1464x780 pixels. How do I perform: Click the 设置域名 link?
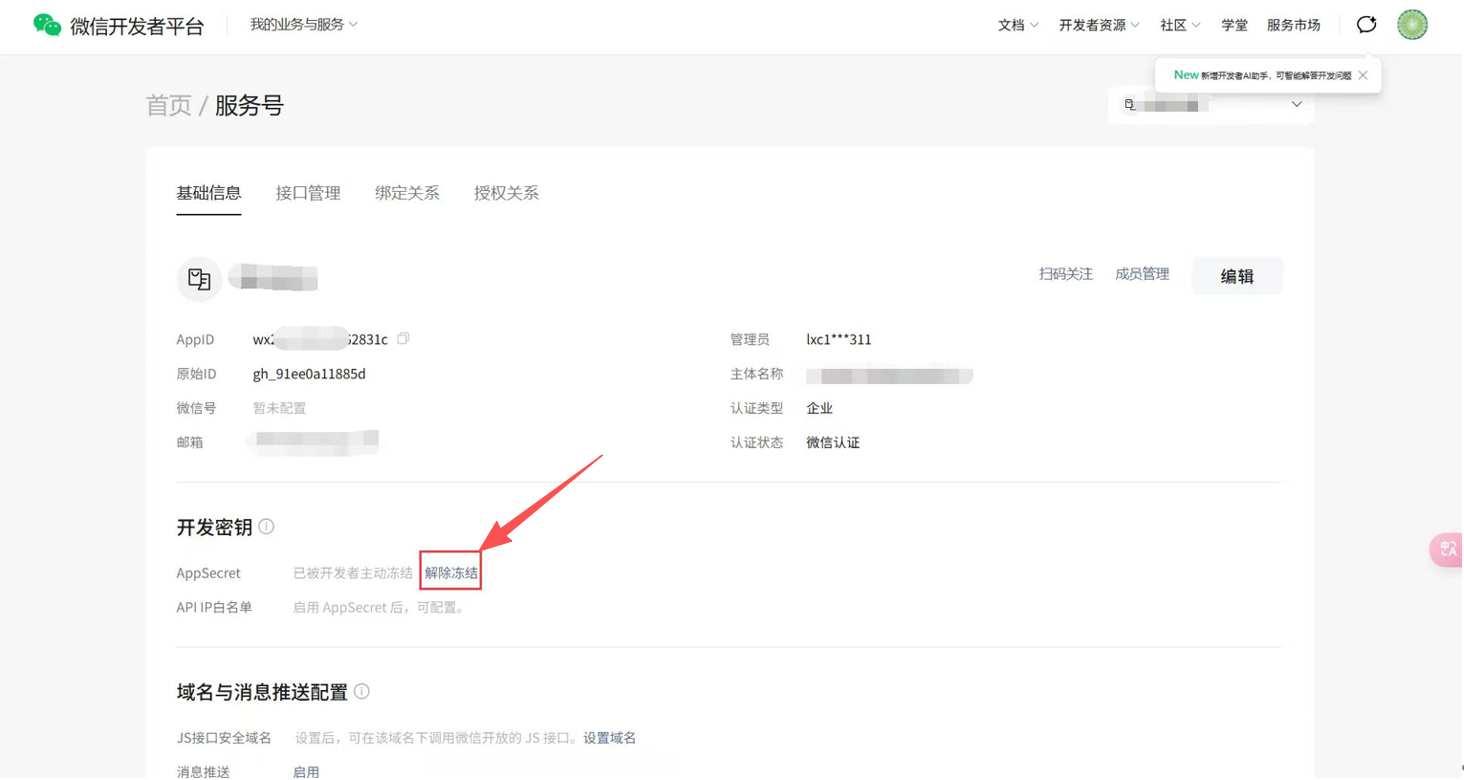(x=610, y=738)
